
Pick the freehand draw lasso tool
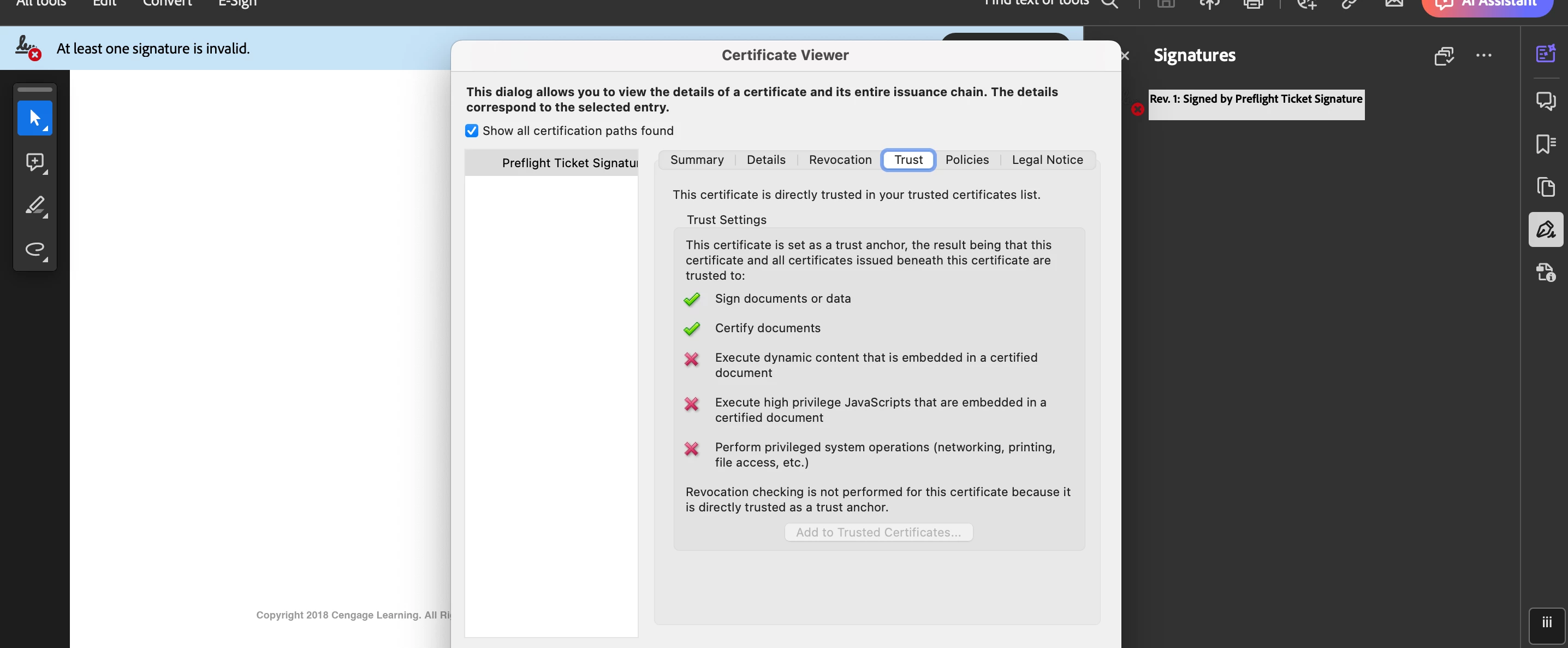(35, 249)
